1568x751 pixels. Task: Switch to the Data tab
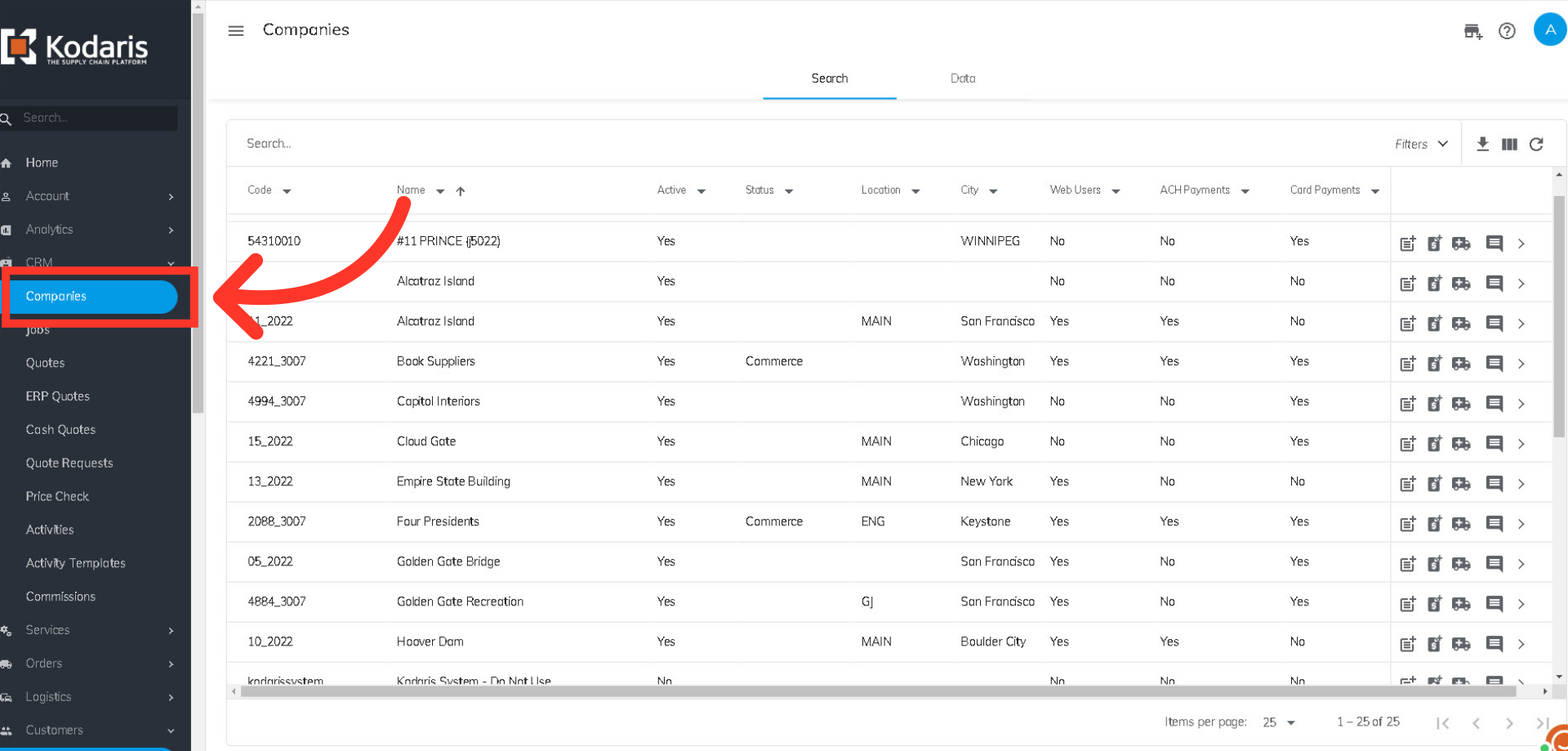(963, 78)
